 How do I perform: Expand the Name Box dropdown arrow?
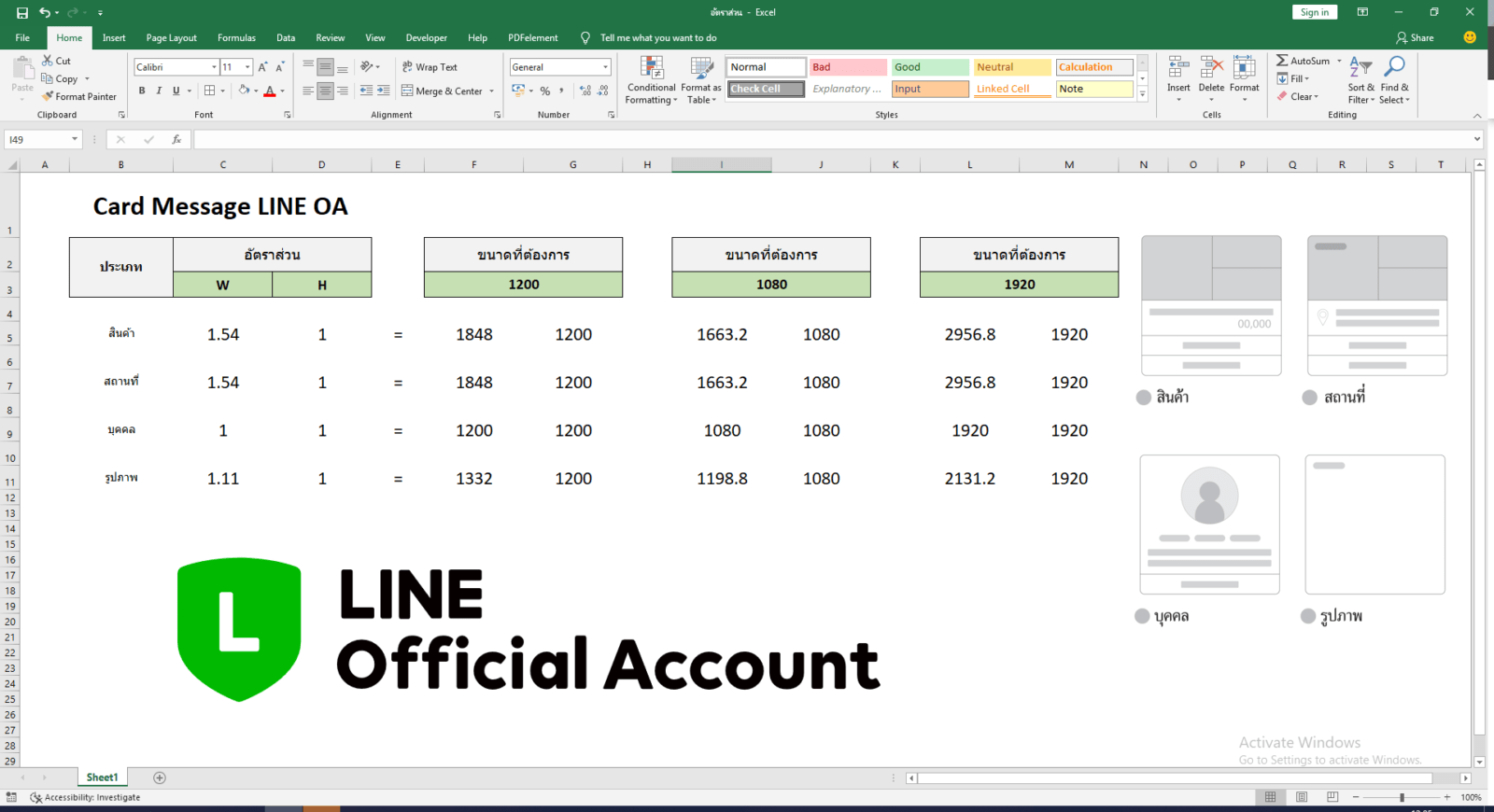[75, 139]
